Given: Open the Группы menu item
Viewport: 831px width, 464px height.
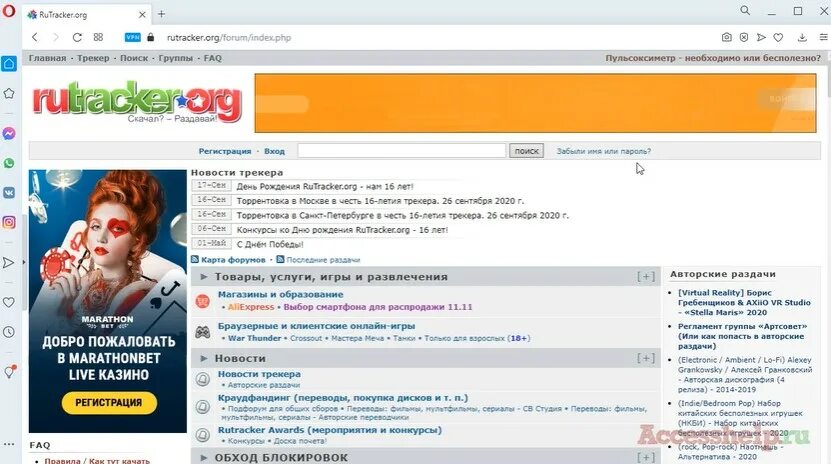Looking at the screenshot, I should (x=175, y=58).
